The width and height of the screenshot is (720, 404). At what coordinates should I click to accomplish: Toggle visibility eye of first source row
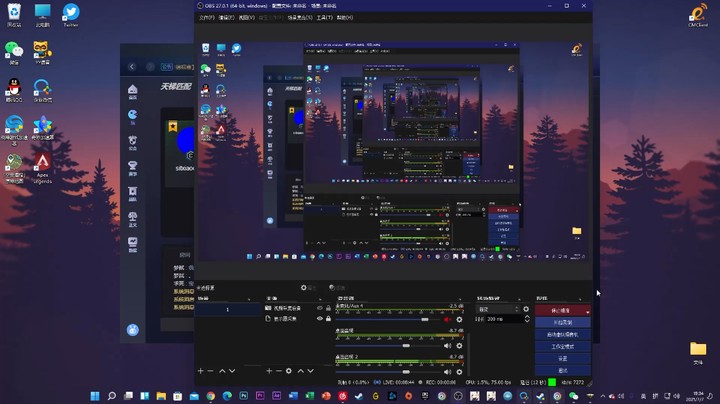(320, 308)
